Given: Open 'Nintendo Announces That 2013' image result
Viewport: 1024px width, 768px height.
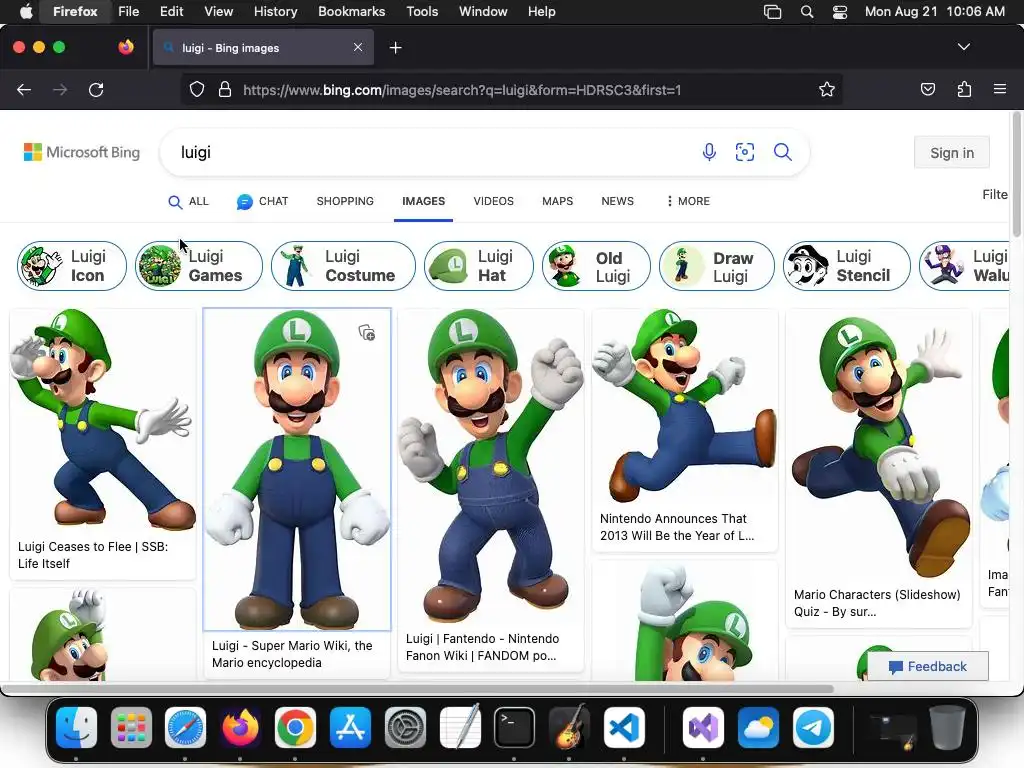Looking at the screenshot, I should 685,406.
